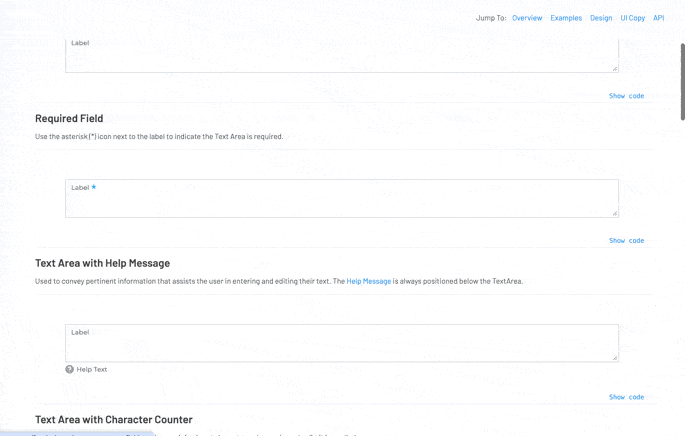Screen dimensions: 685x436
Task: Select the Required Field heading
Action: [x=69, y=118]
